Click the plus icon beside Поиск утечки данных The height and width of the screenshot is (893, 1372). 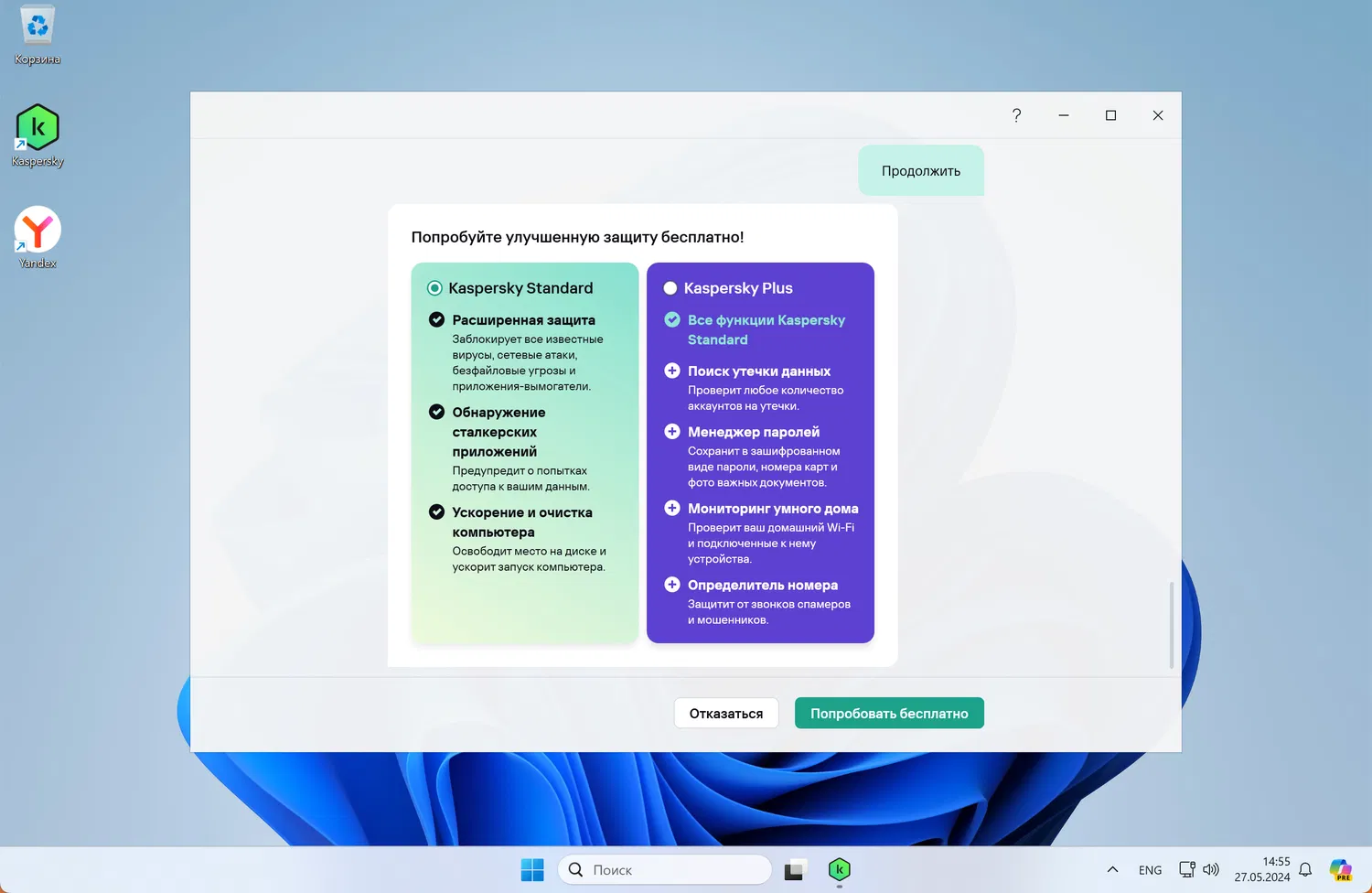tap(672, 371)
